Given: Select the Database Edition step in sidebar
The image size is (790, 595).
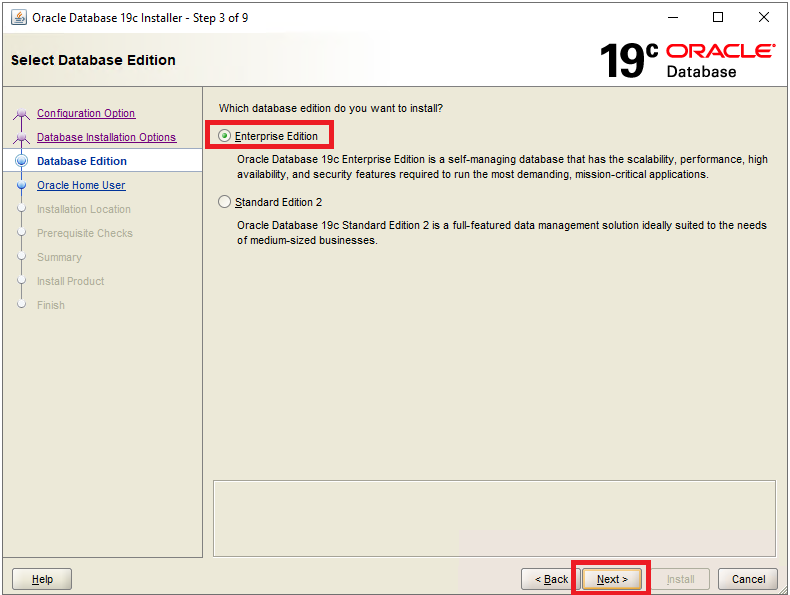Looking at the screenshot, I should click(82, 161).
